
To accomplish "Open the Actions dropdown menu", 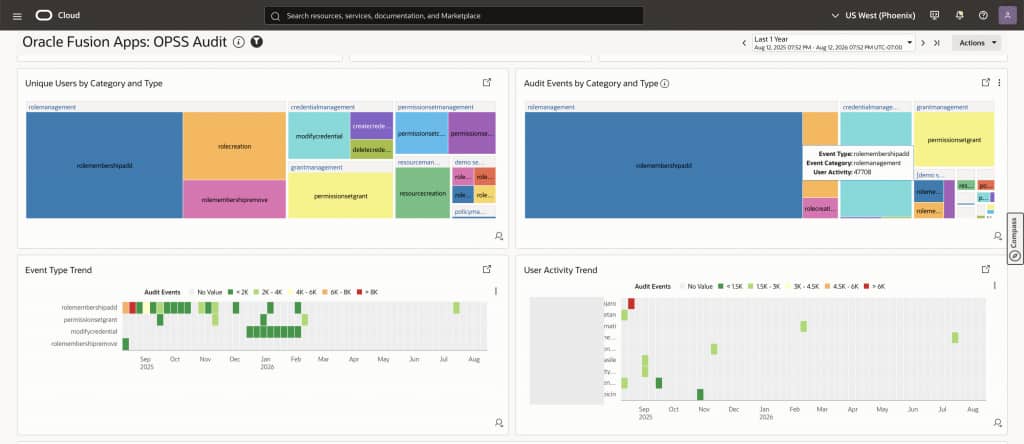I will pyautogui.click(x=976, y=43).
